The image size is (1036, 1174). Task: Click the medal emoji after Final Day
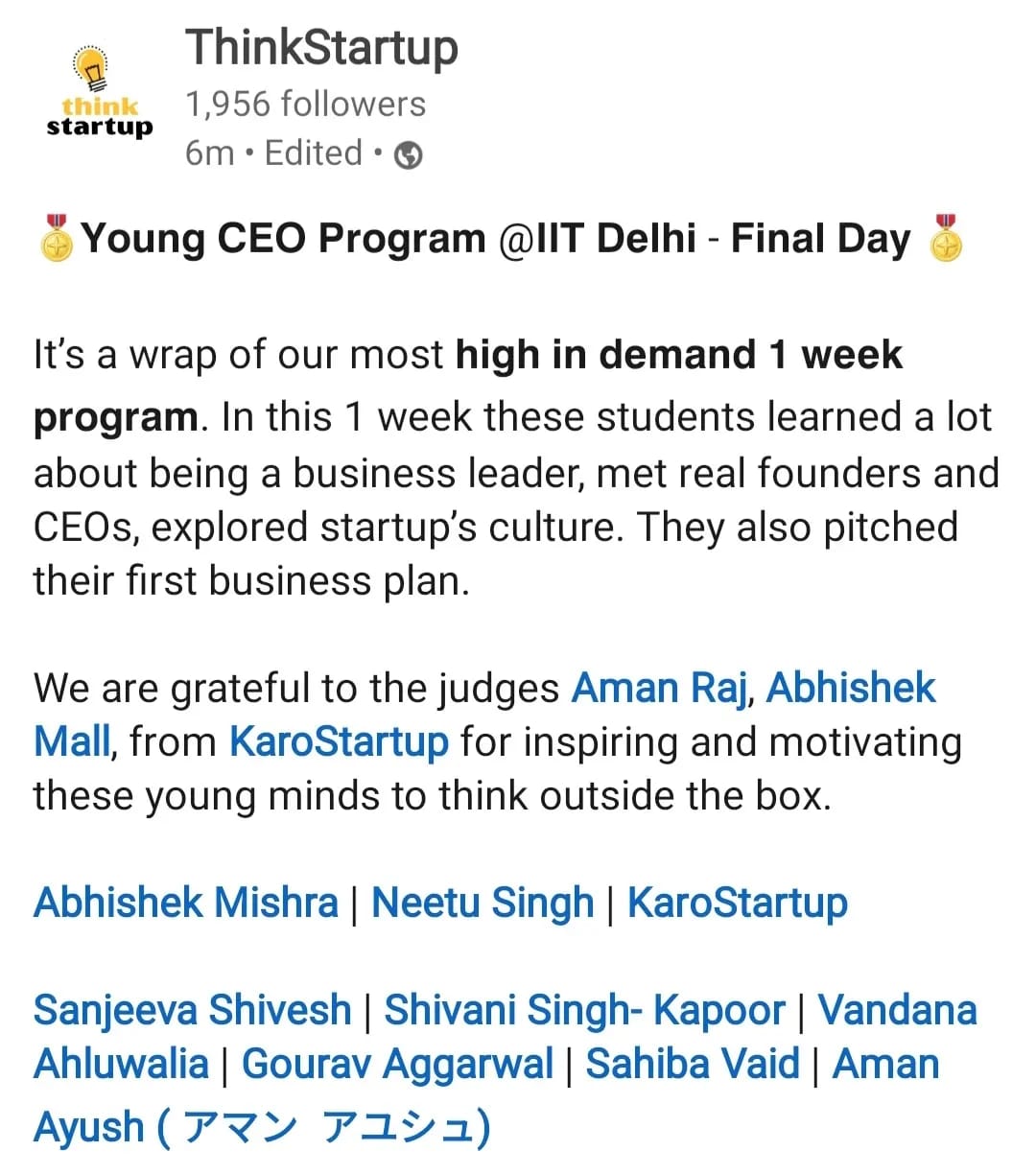point(946,239)
